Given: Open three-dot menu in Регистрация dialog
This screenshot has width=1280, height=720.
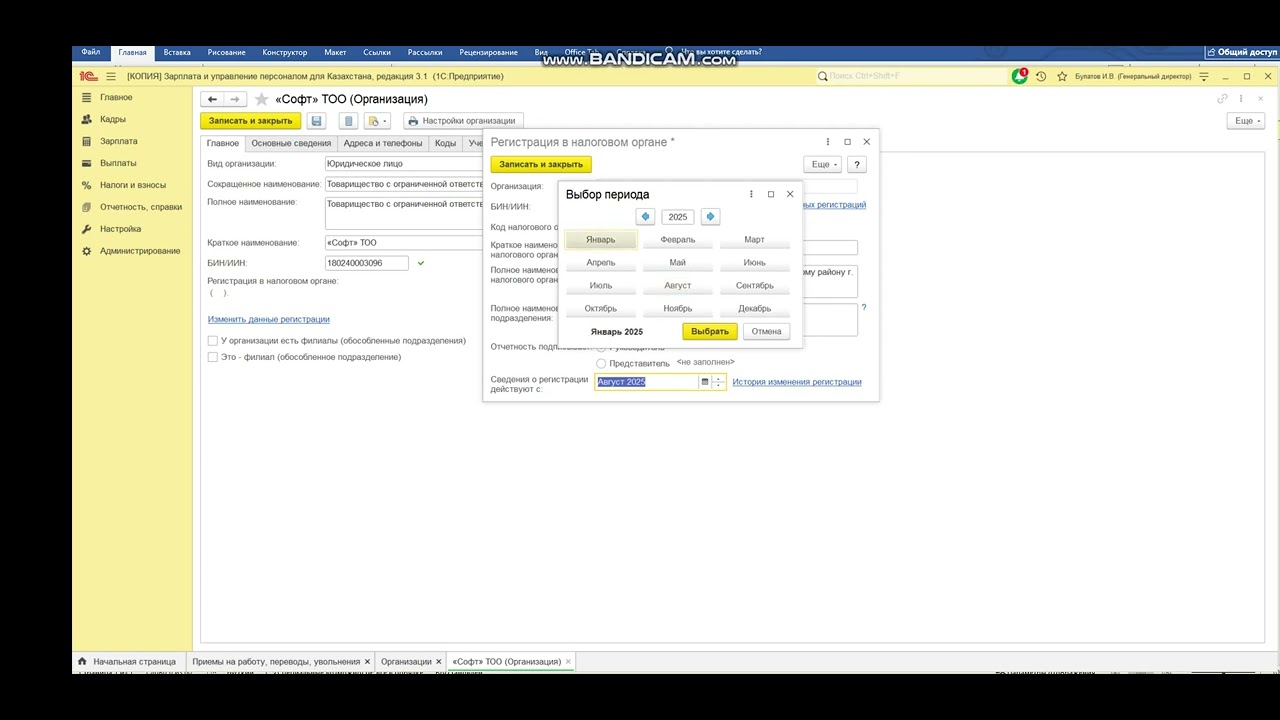Looking at the screenshot, I should 828,142.
